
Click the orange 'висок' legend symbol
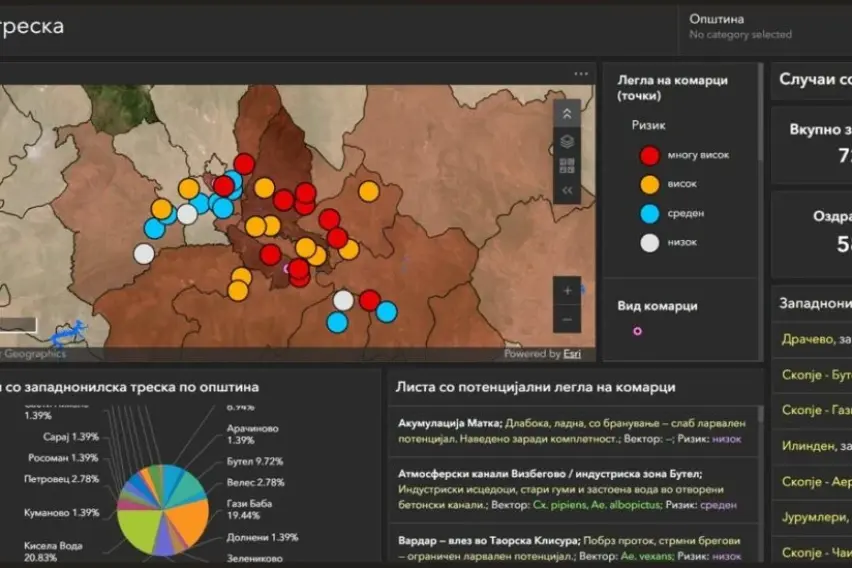point(649,184)
